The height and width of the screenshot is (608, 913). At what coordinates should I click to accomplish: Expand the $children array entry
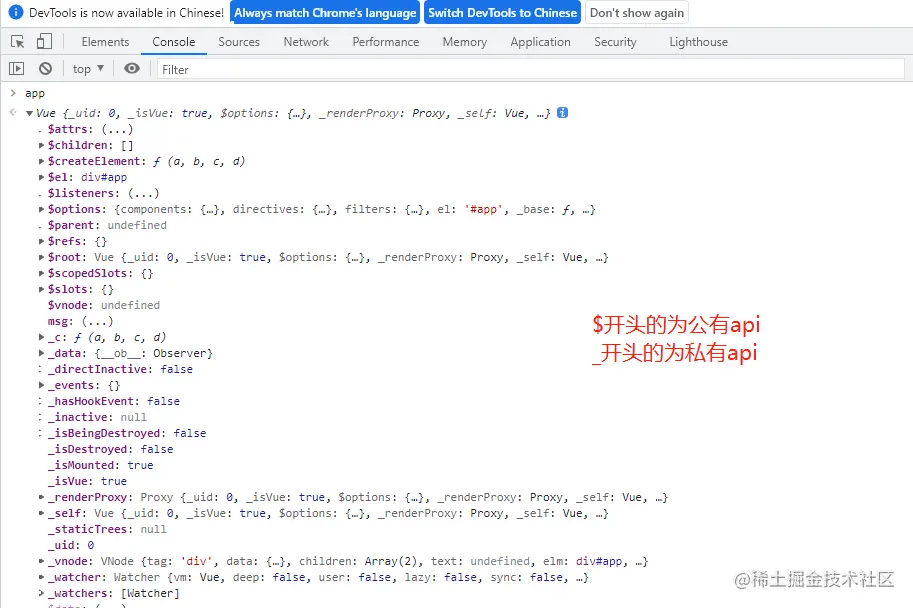pyautogui.click(x=41, y=145)
